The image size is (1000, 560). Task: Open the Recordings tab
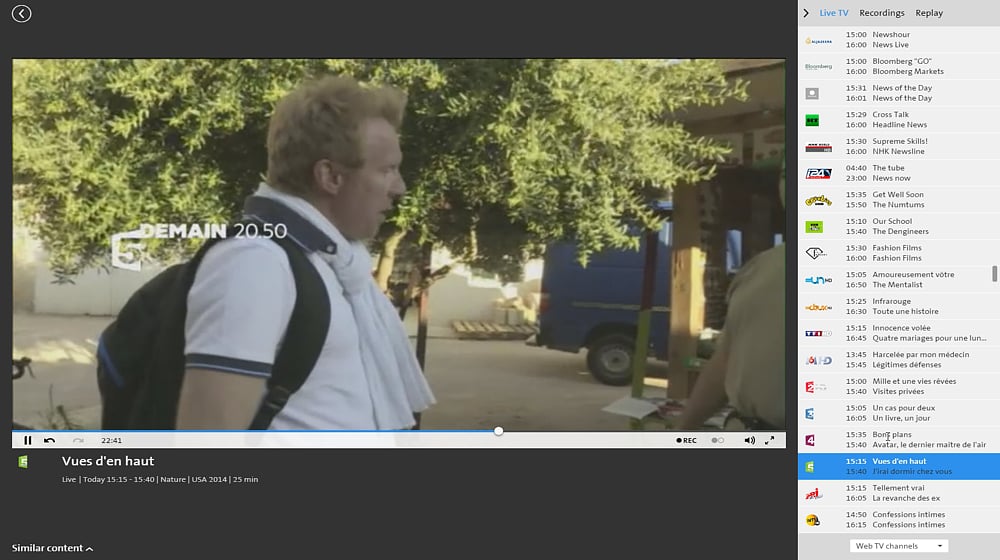tap(881, 13)
